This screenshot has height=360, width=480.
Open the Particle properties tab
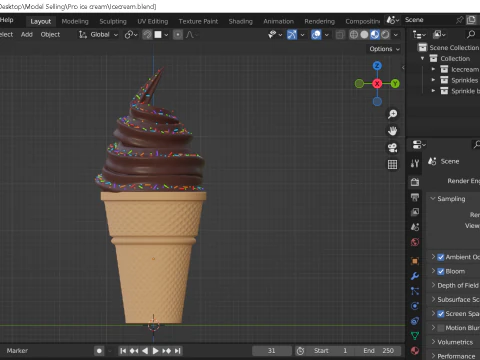pos(415,291)
